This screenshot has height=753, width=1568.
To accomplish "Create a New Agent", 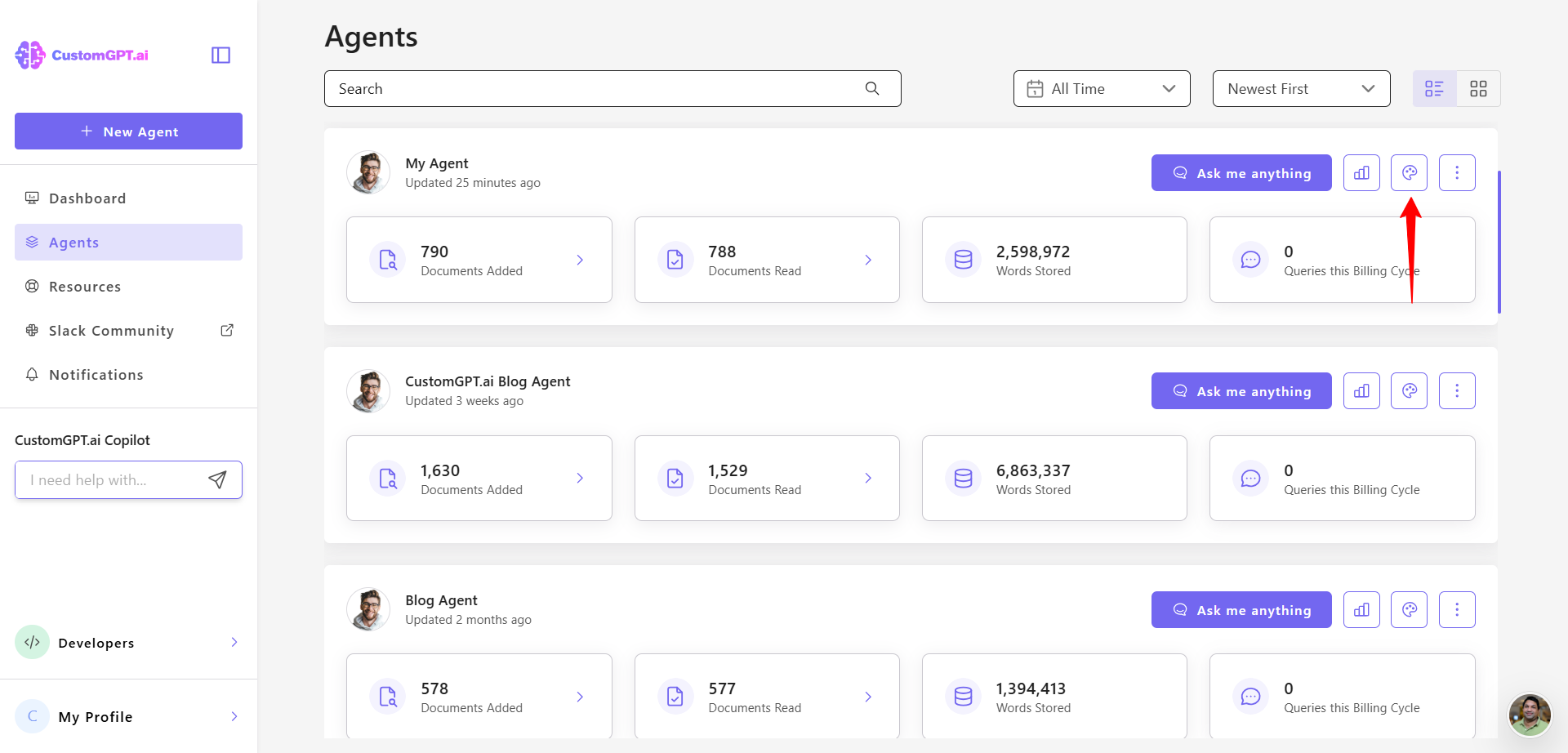I will point(128,131).
